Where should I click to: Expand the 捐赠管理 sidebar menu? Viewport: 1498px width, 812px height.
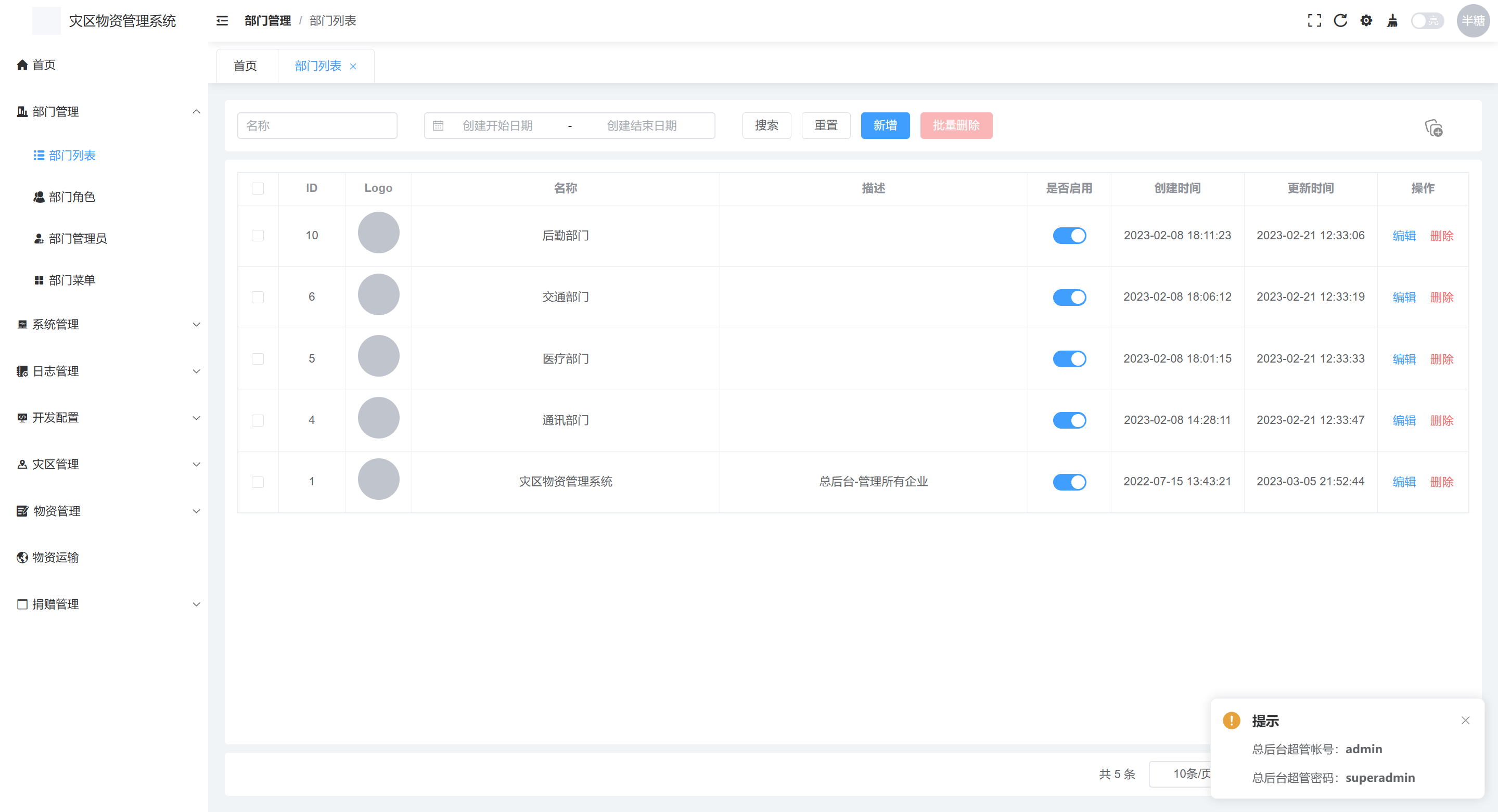coord(104,604)
